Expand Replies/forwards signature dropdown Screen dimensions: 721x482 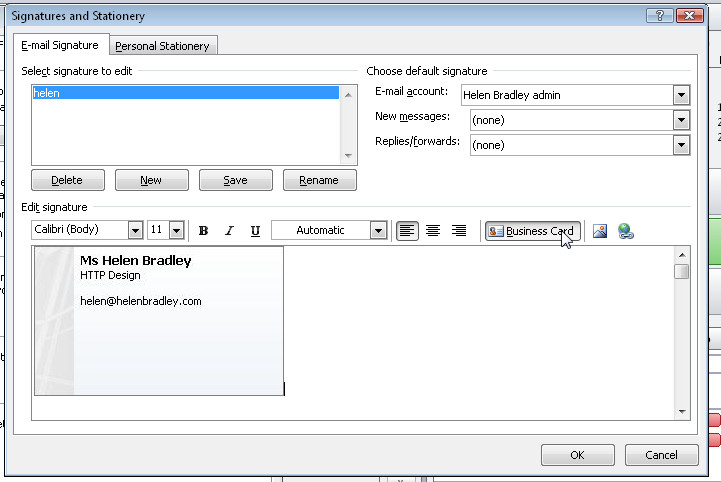(x=681, y=145)
